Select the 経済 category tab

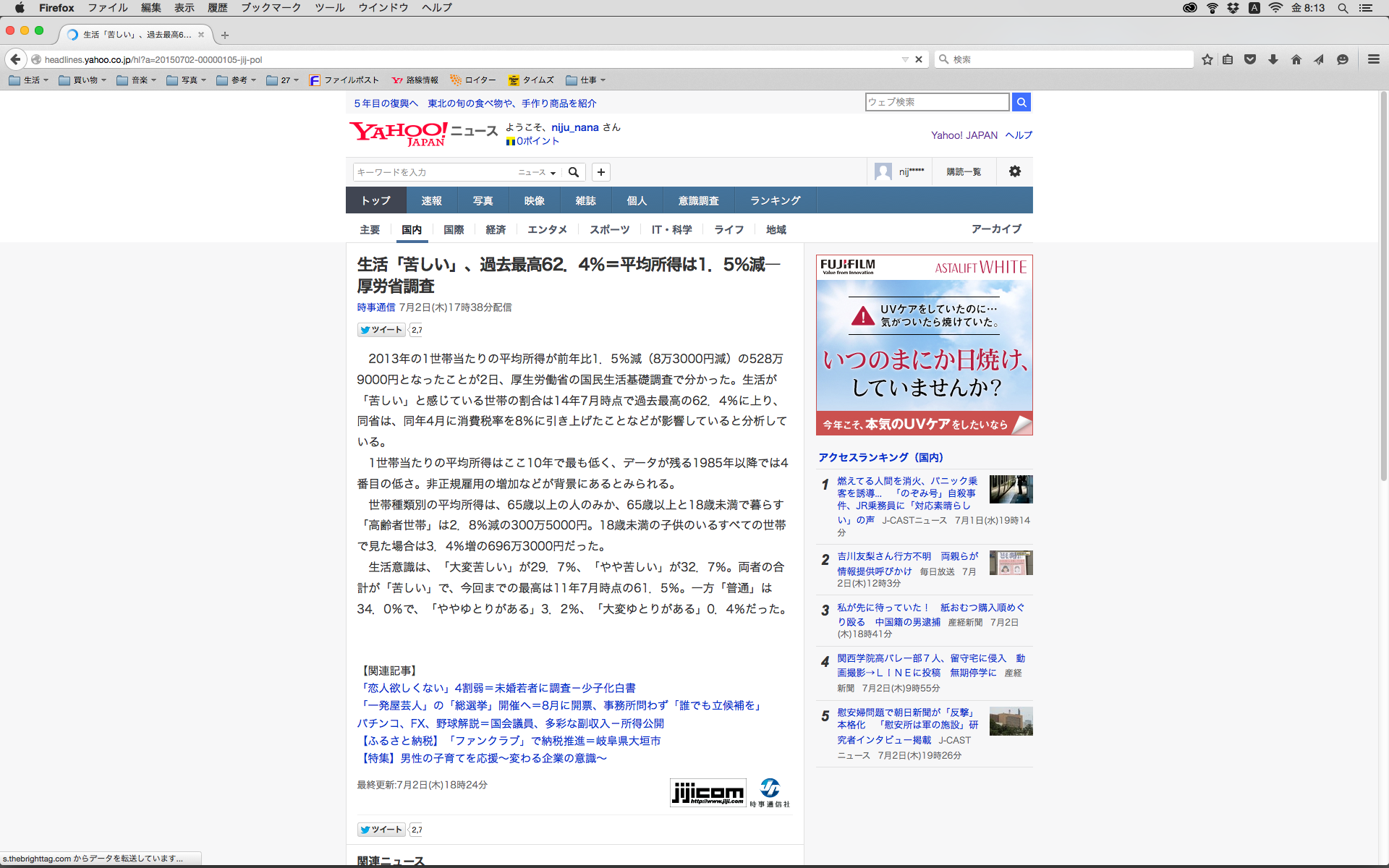pos(496,229)
